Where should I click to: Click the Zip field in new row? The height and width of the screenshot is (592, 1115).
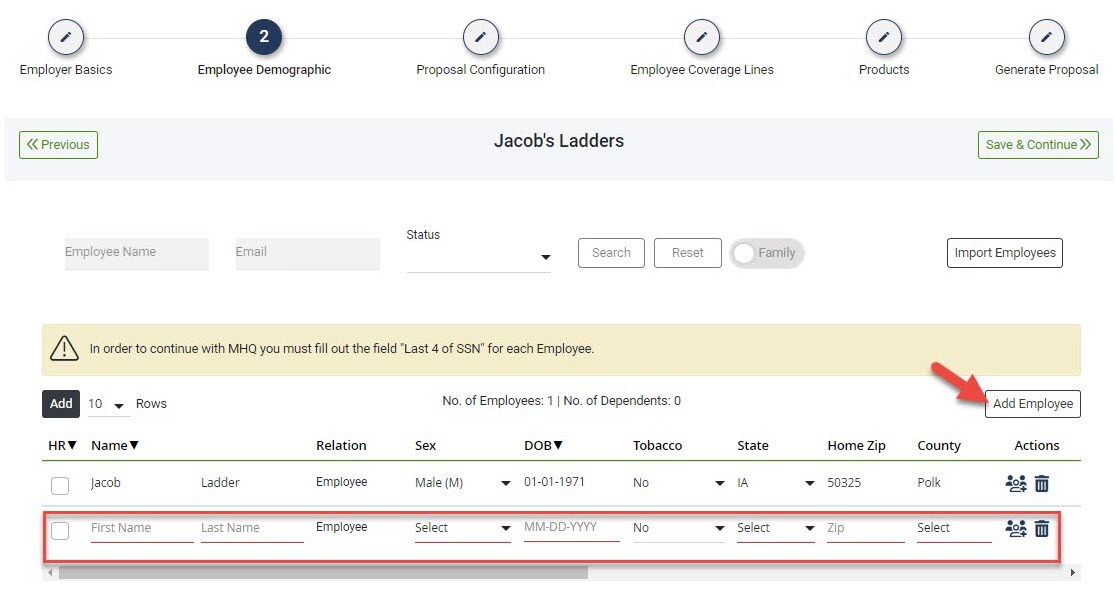(865, 528)
